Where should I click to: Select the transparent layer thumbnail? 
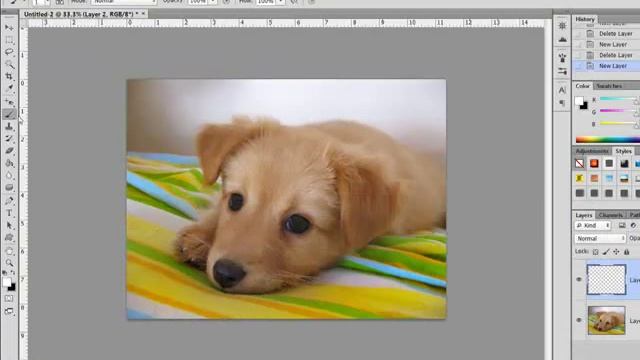point(607,280)
